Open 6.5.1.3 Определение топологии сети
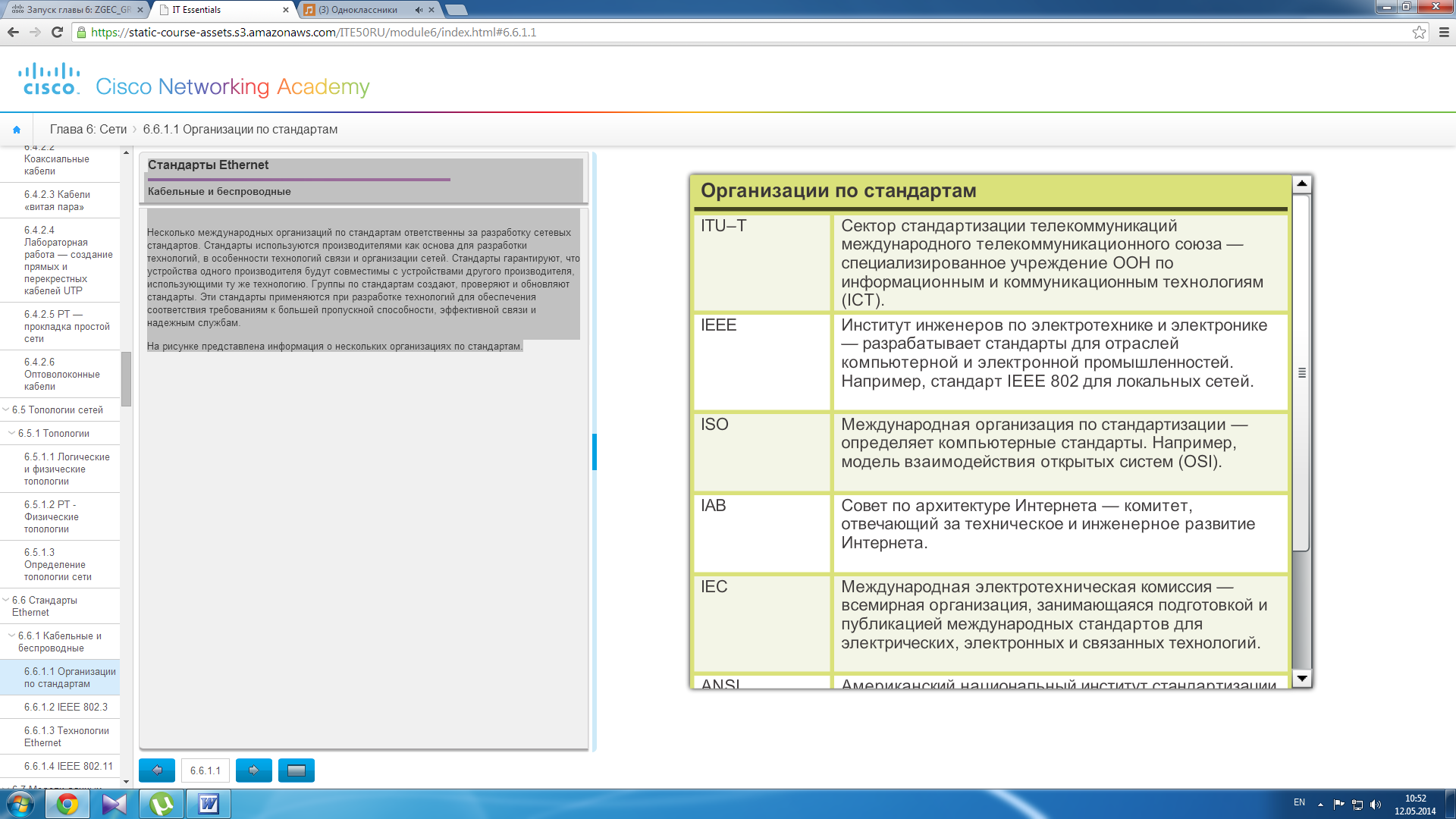1456x819 pixels. (60, 564)
